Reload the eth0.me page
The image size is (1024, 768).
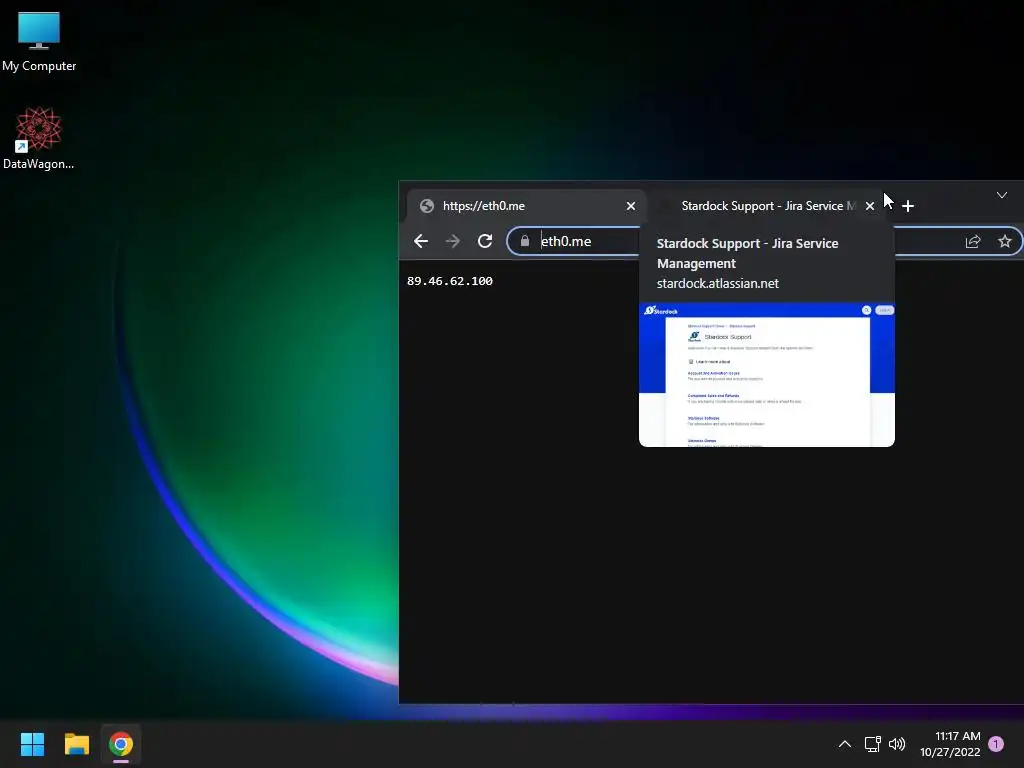(x=485, y=241)
